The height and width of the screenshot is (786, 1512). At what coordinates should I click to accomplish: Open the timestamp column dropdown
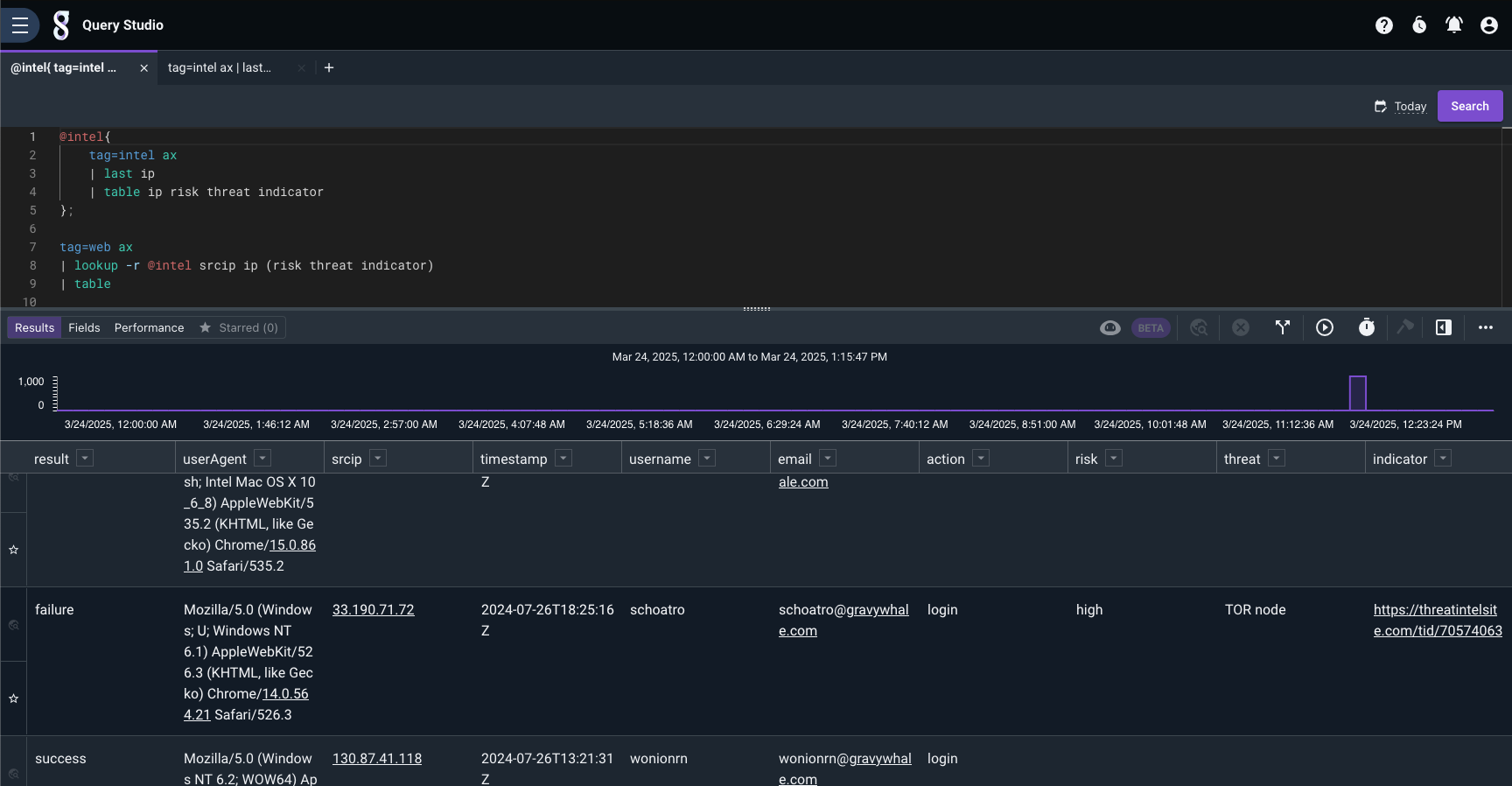click(563, 458)
